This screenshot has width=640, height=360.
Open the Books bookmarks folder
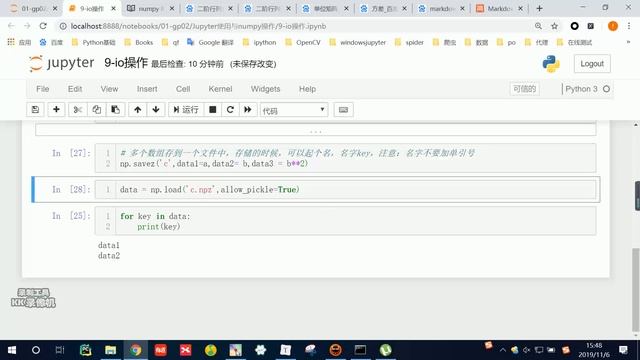[139, 42]
